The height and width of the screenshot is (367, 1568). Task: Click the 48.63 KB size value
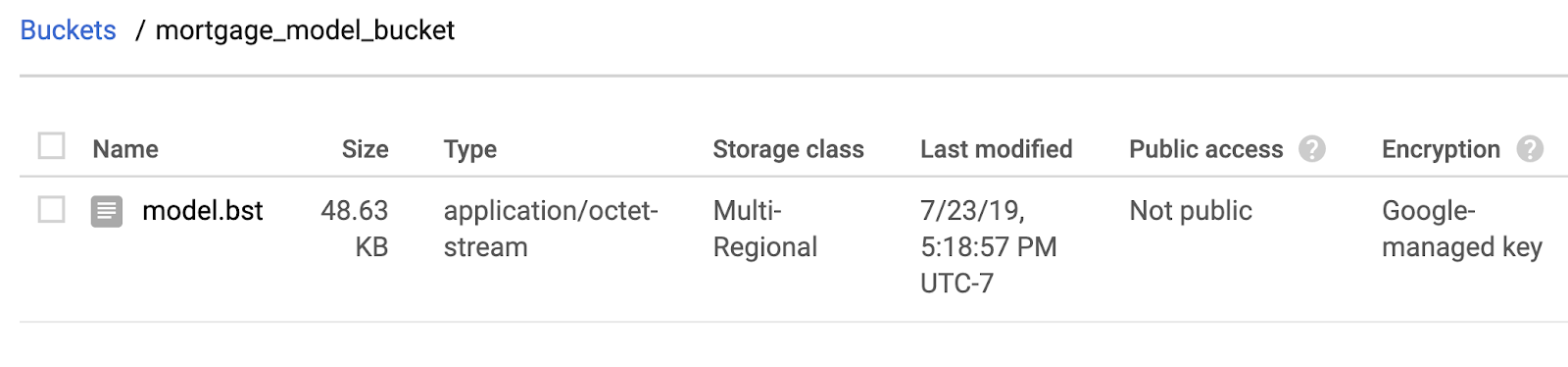(x=355, y=229)
